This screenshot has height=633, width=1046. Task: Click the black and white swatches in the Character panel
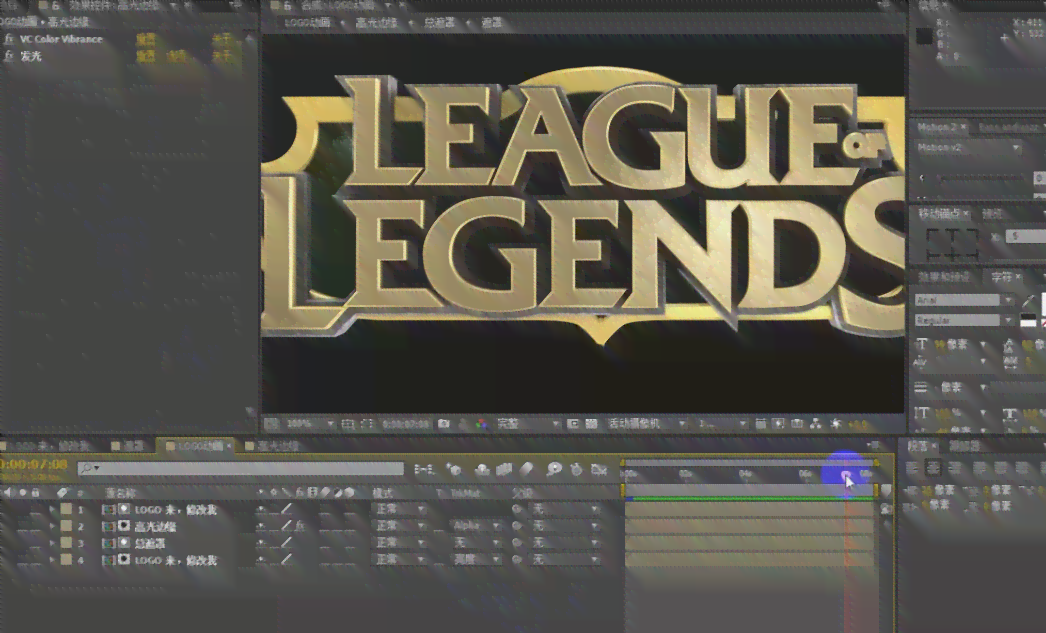(1029, 321)
